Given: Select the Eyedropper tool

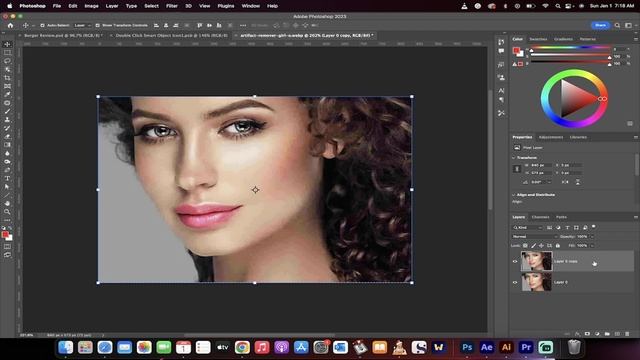Looking at the screenshot, I should (7, 94).
